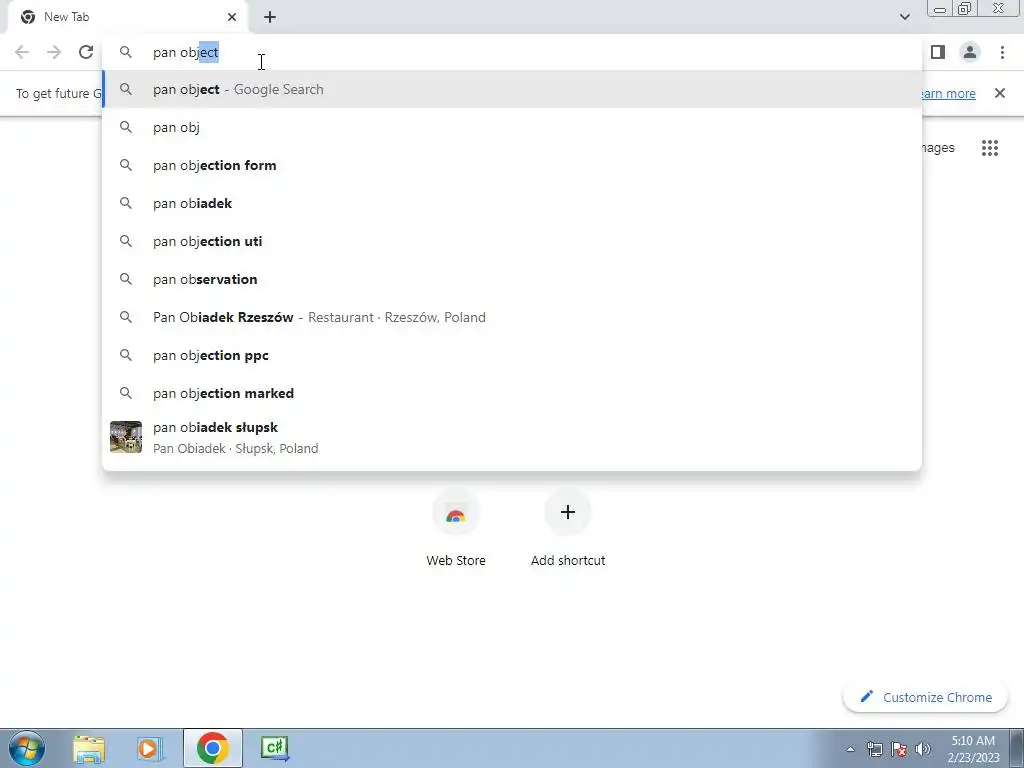This screenshot has height=768, width=1024.
Task: Select the 'pan obiadek słupsk' suggestion
Action: tap(512, 438)
